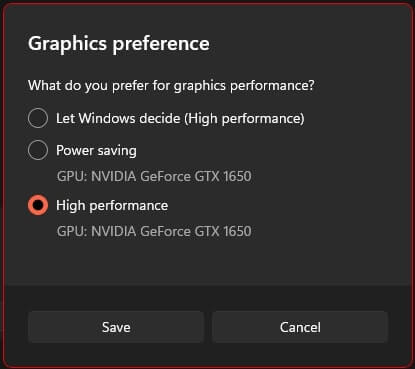Screen dimensions: 415x369
Task: Click the High performance option label text
Action: [x=112, y=206]
